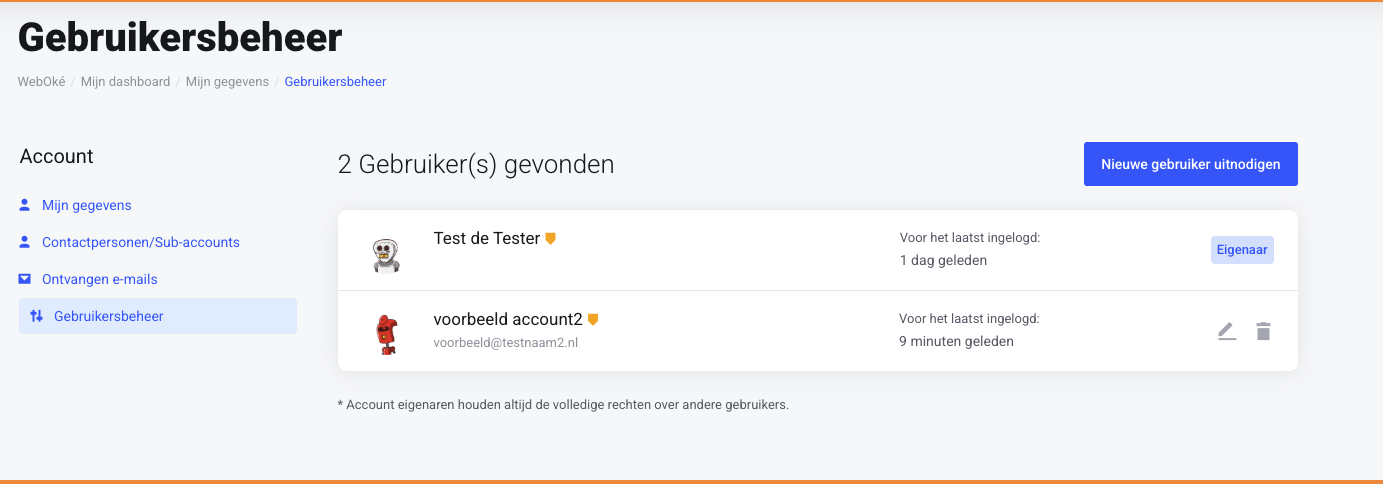Click the red voorbeeld account2 avatar
Screen dimensions: 1383x484
pyautogui.click(x=385, y=334)
